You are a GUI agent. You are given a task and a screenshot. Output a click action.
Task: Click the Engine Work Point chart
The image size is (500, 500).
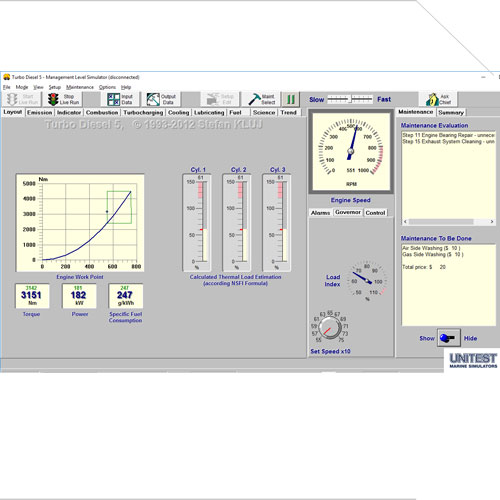coord(80,223)
